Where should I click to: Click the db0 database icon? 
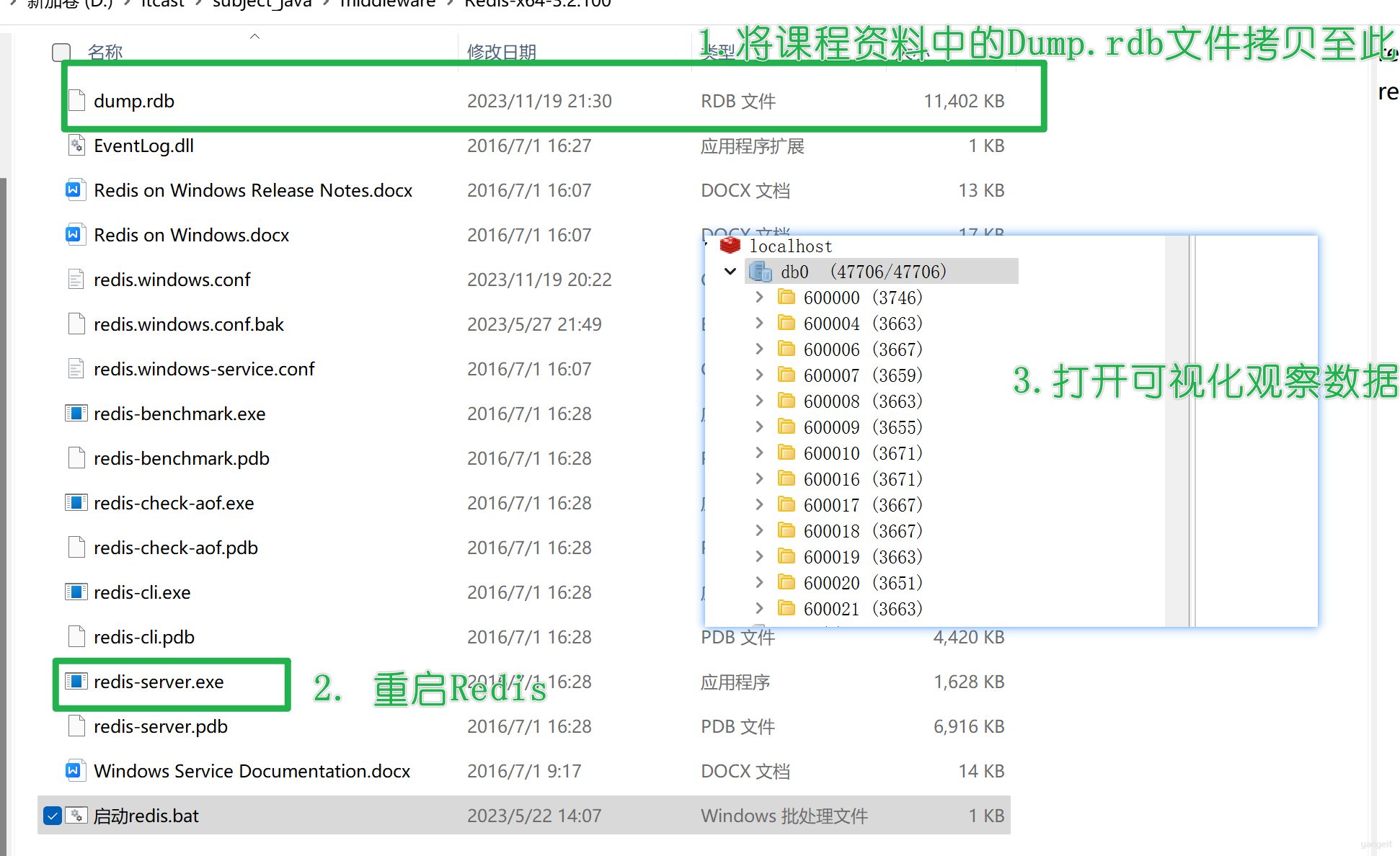click(761, 272)
